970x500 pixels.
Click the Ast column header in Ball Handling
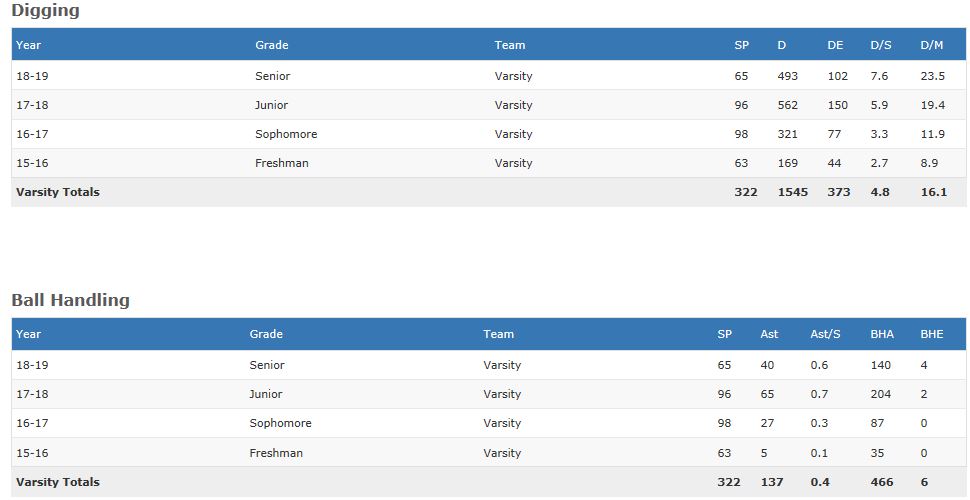[x=768, y=334]
